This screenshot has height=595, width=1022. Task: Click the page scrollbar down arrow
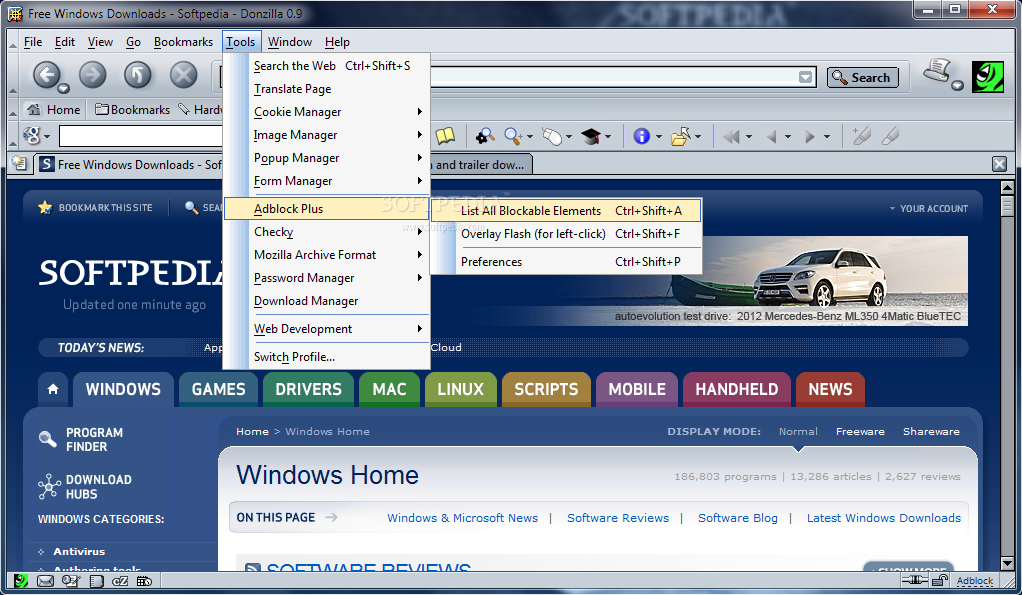(x=1007, y=562)
